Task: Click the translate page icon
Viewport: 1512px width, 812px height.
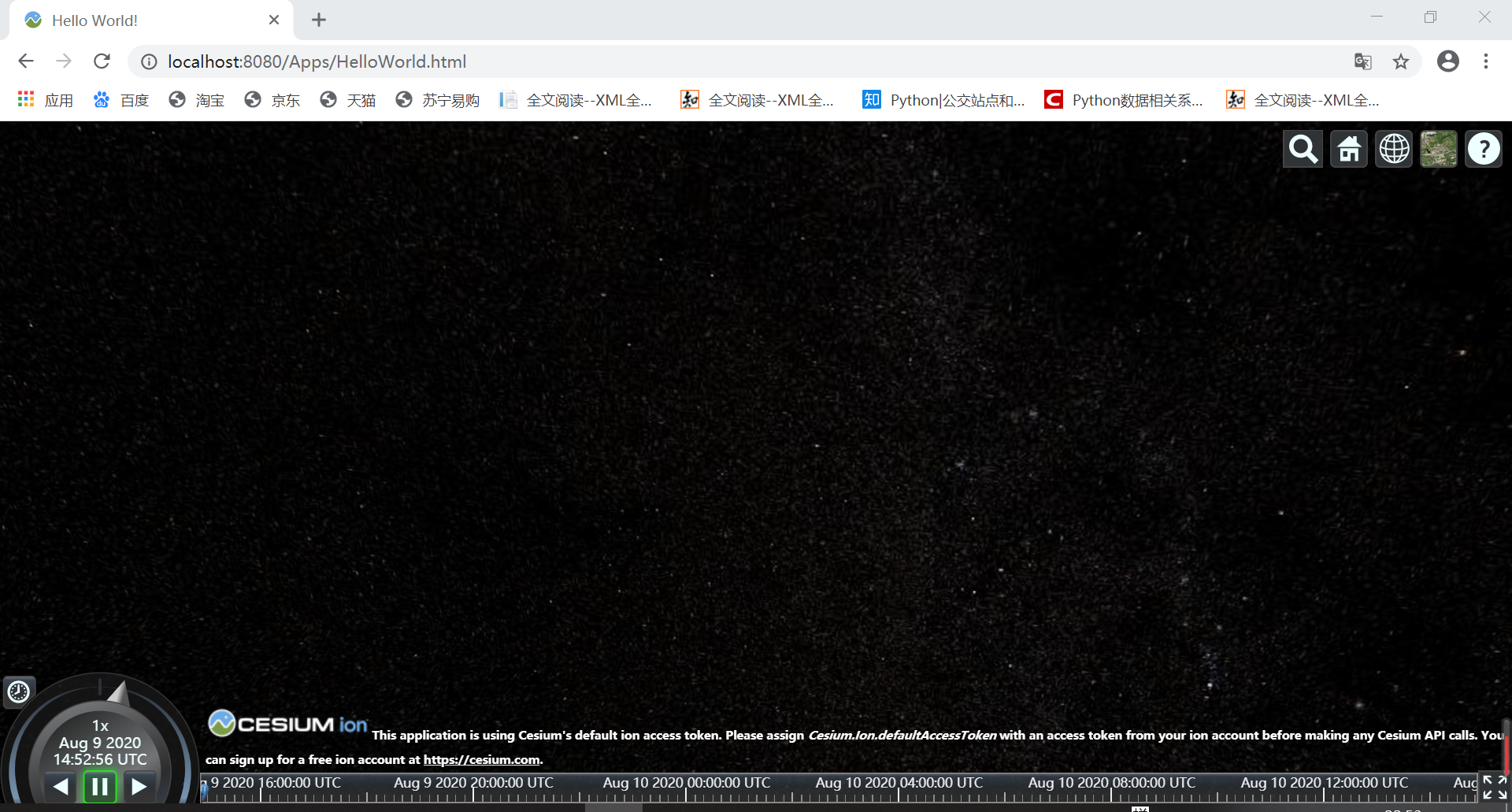Action: click(1362, 61)
